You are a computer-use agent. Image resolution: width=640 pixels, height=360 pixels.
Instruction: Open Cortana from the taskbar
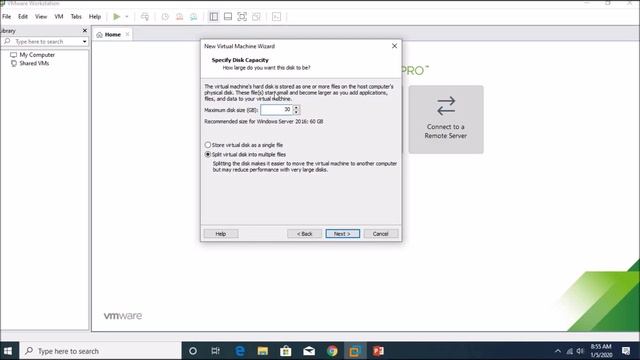[x=193, y=351]
